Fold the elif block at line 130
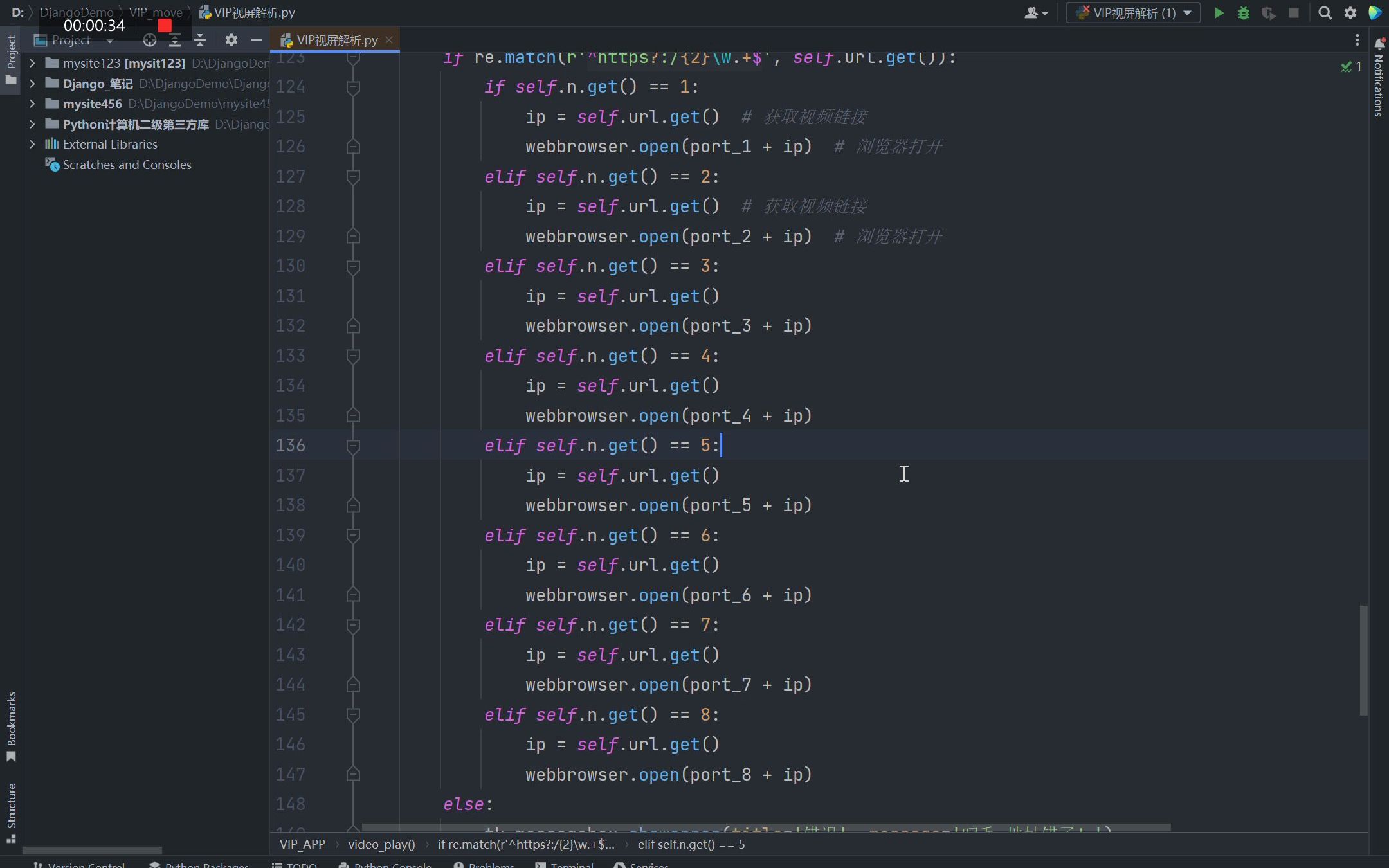The height and width of the screenshot is (868, 1389). (353, 266)
